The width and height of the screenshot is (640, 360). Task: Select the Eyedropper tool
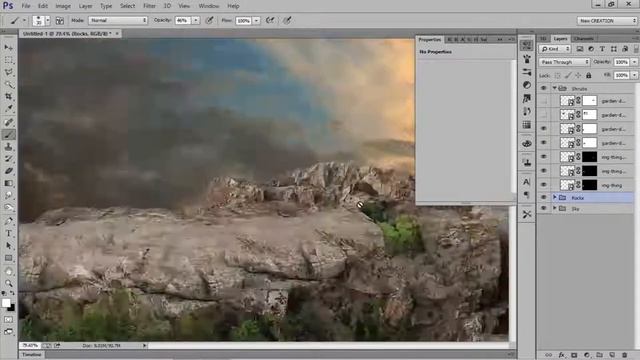pyautogui.click(x=9, y=109)
